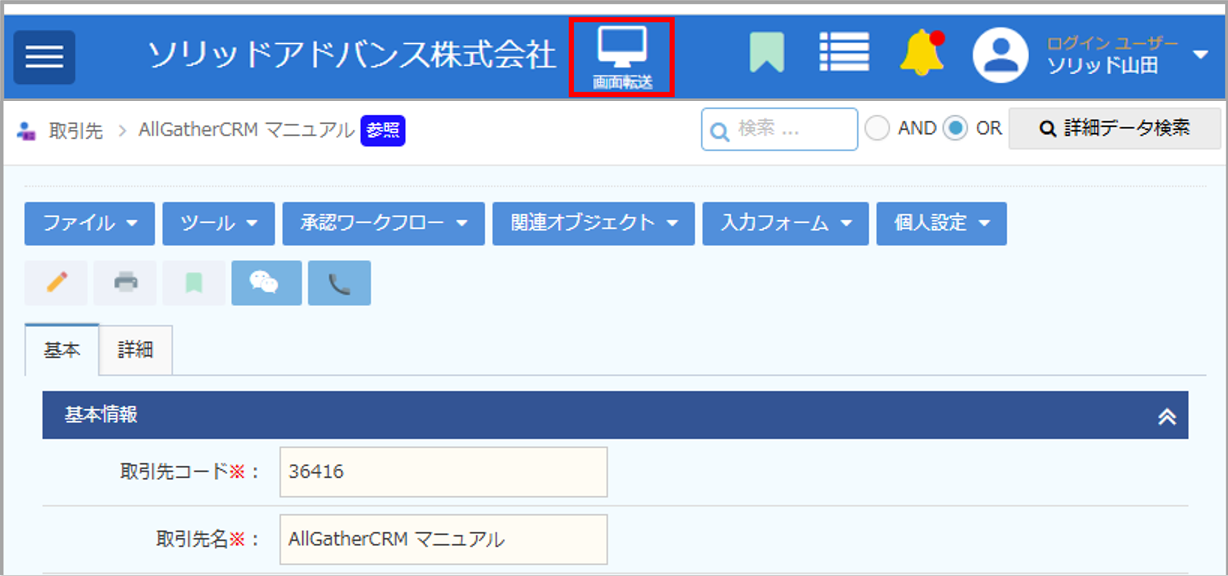Click the 画面転送 monitor icon

622,57
